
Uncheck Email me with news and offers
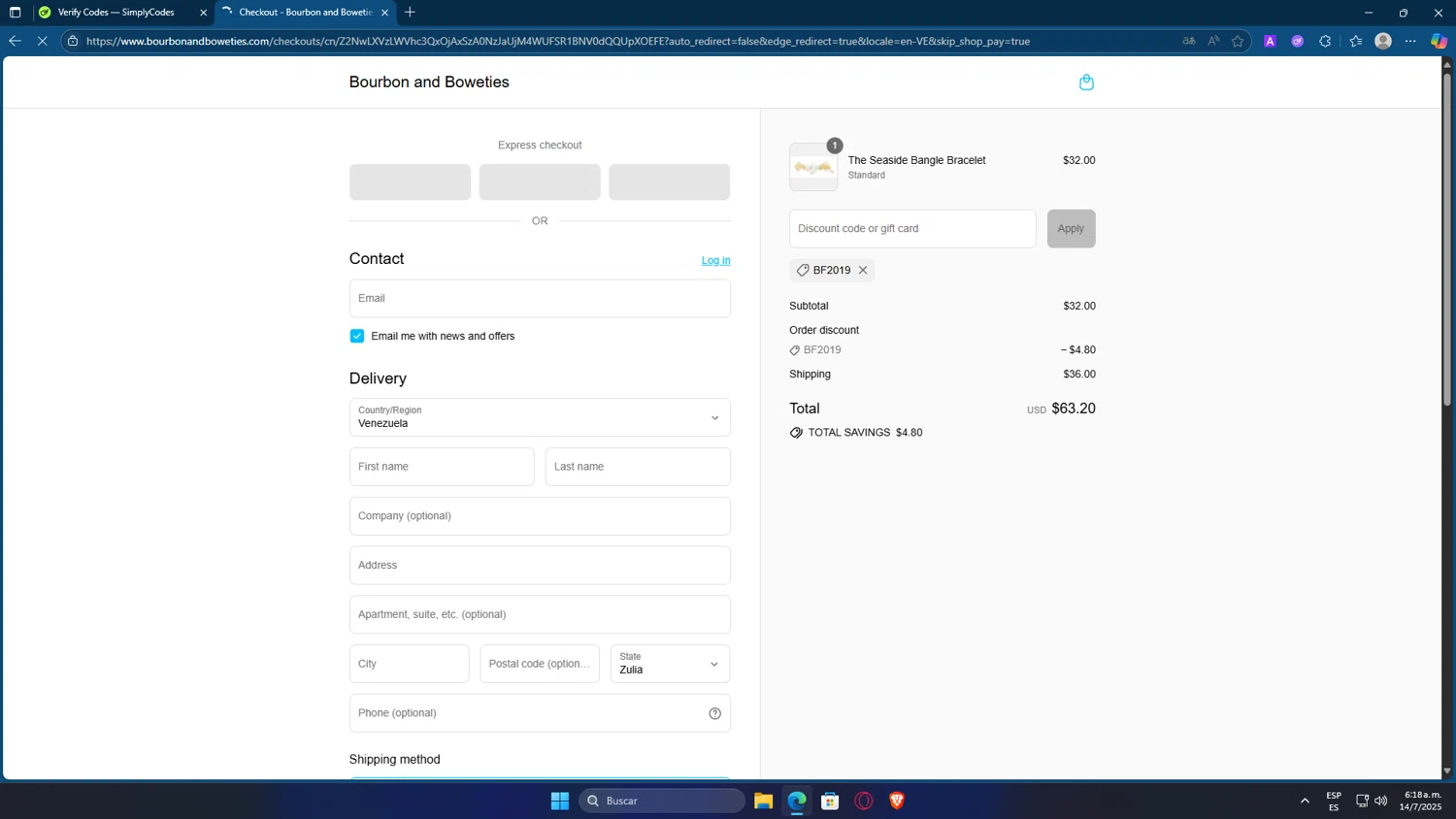(357, 336)
